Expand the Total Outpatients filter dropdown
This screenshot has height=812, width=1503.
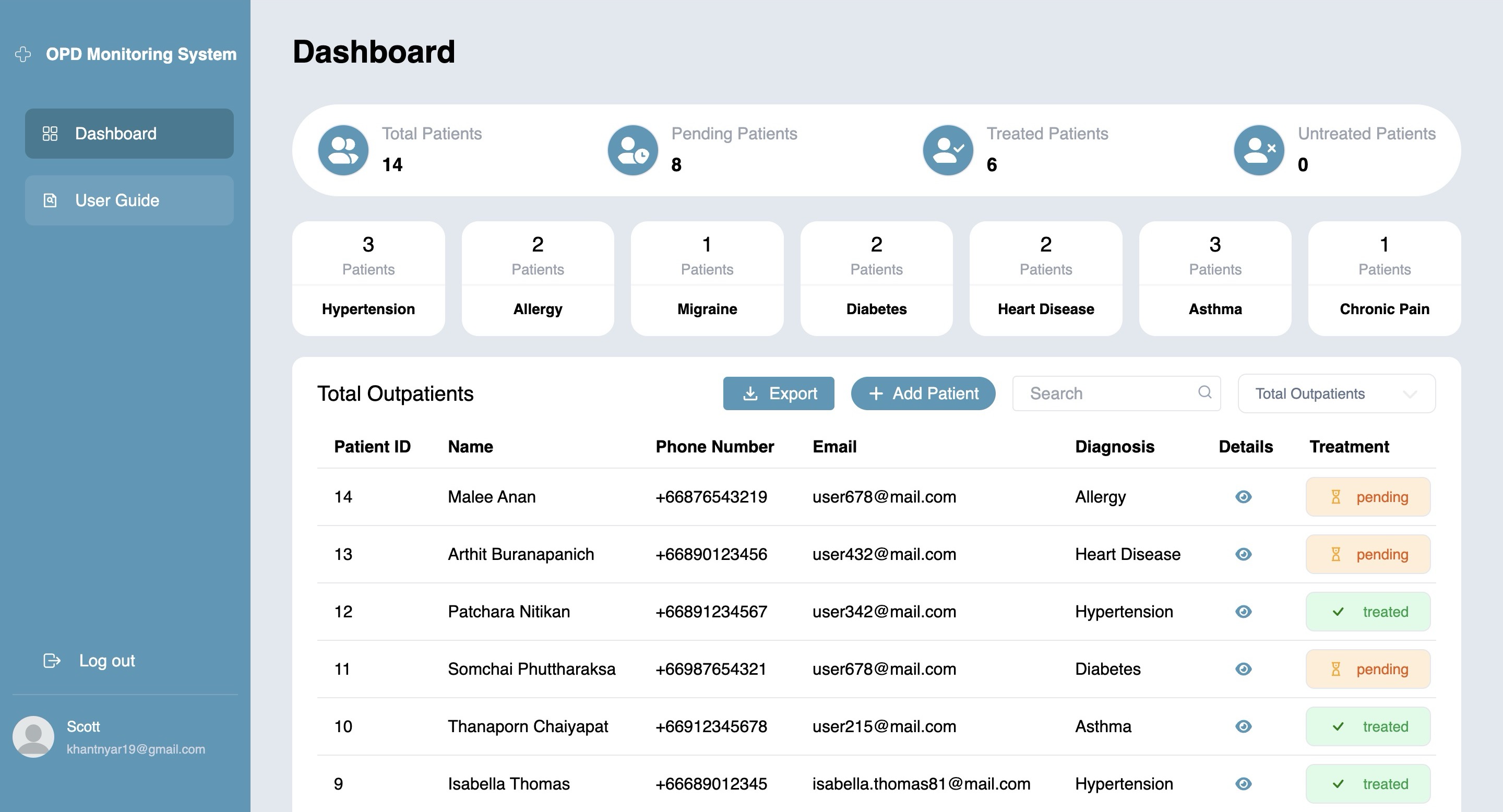point(1336,393)
